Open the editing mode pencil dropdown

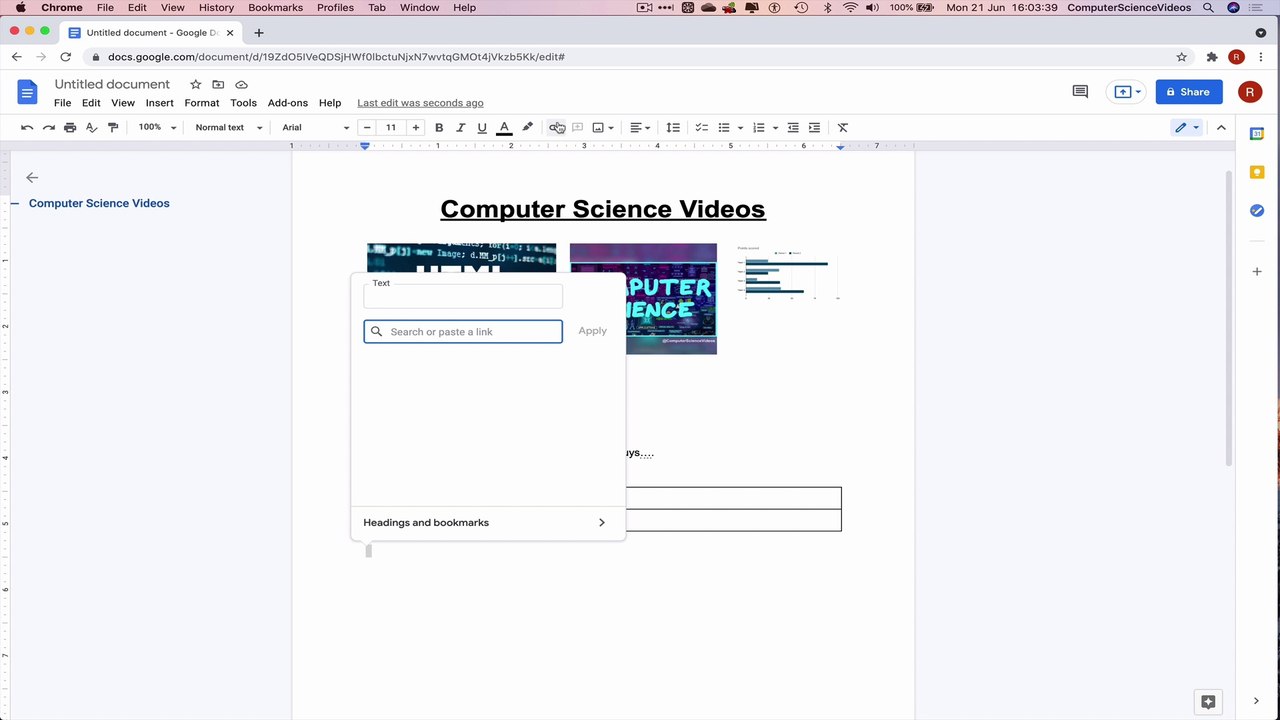click(1187, 127)
